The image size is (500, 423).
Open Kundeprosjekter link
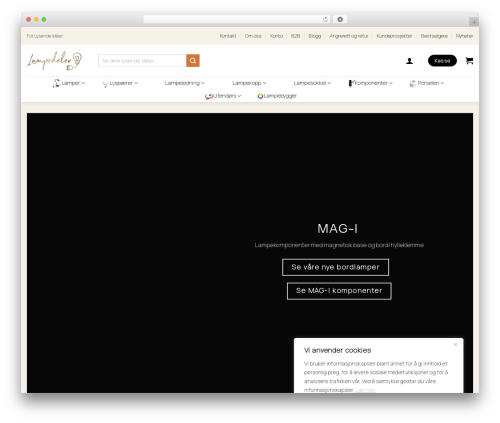point(394,36)
